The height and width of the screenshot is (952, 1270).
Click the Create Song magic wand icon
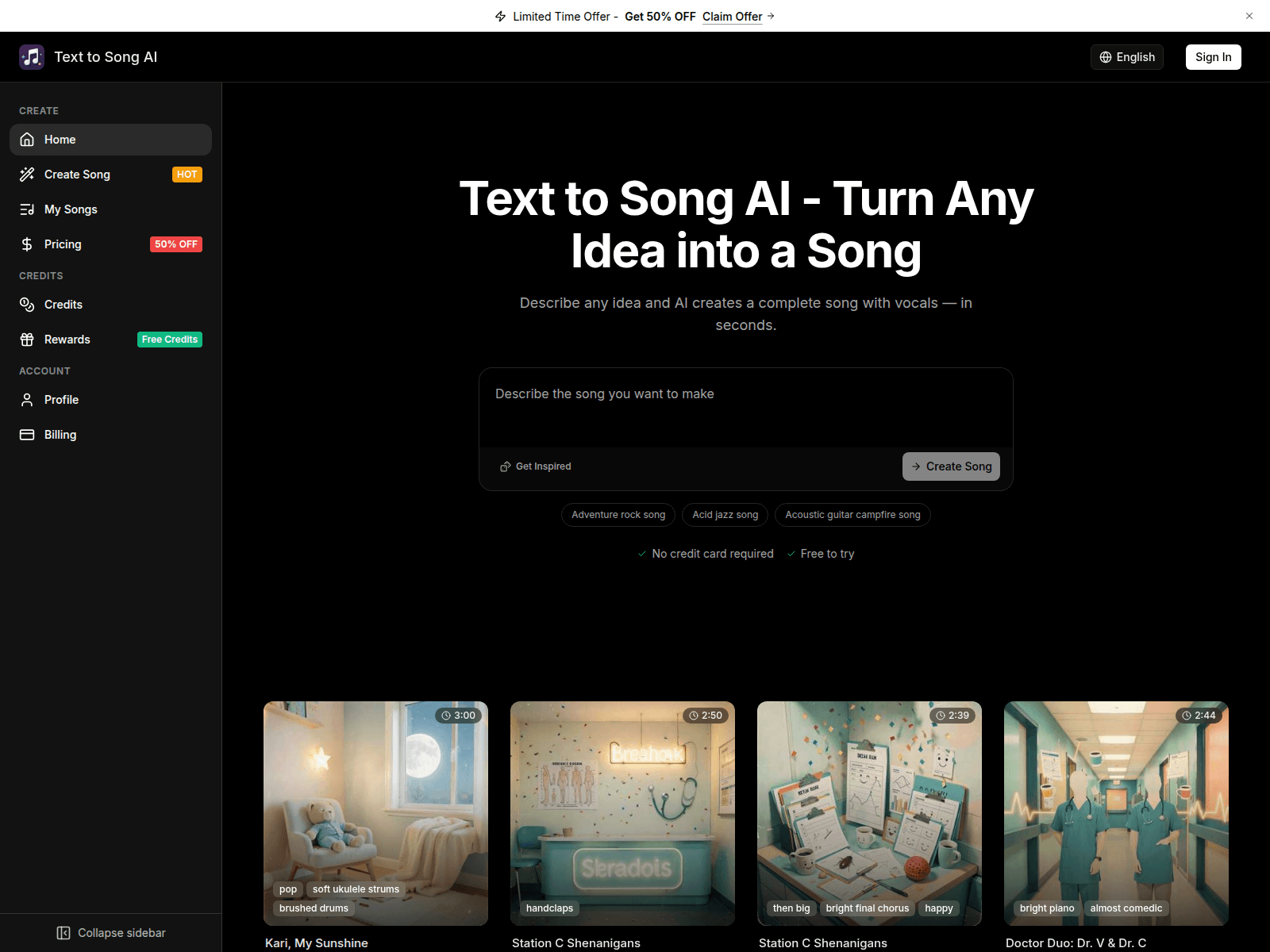(x=27, y=175)
